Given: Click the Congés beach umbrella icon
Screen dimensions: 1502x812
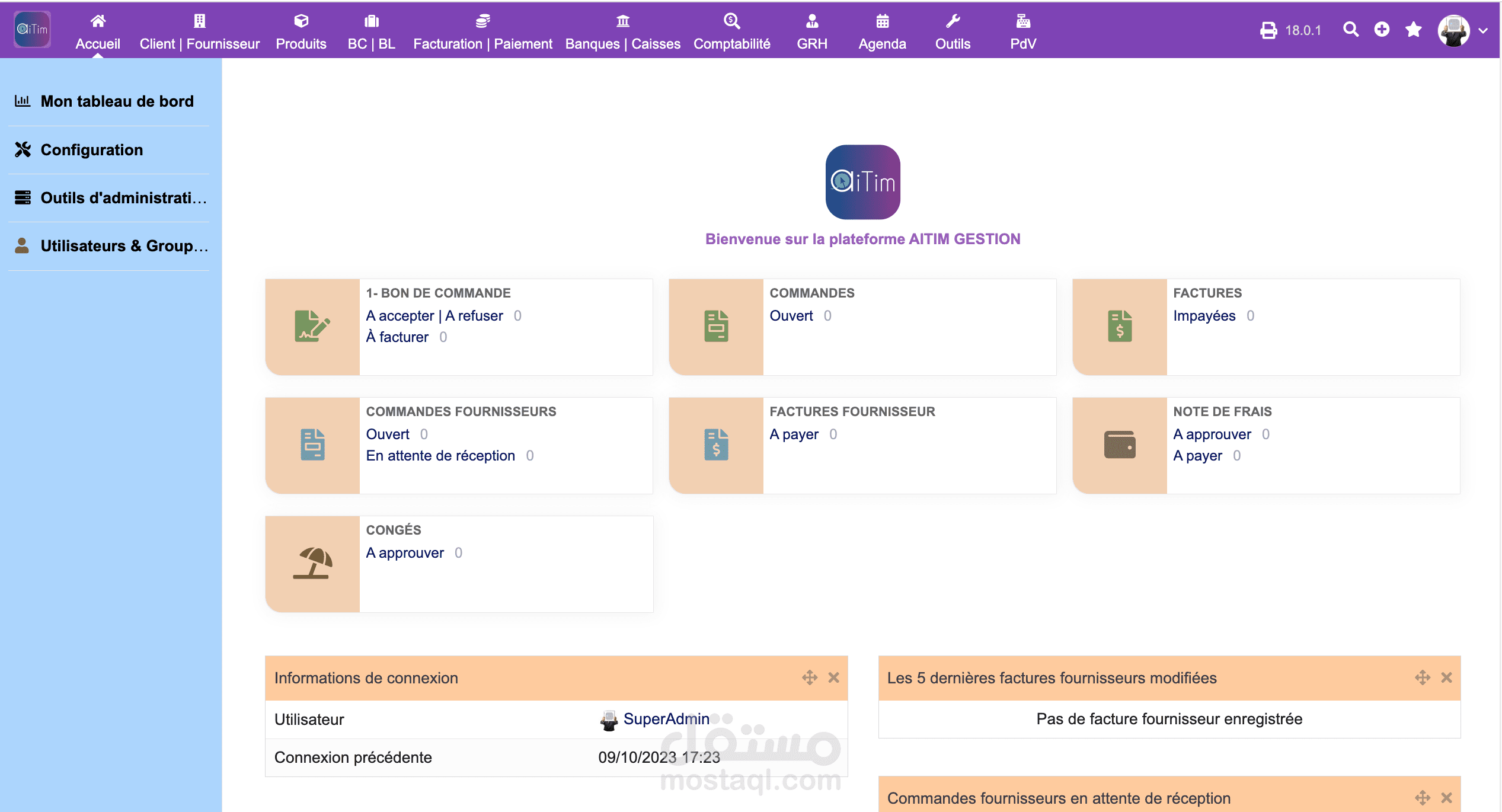Looking at the screenshot, I should 312,563.
